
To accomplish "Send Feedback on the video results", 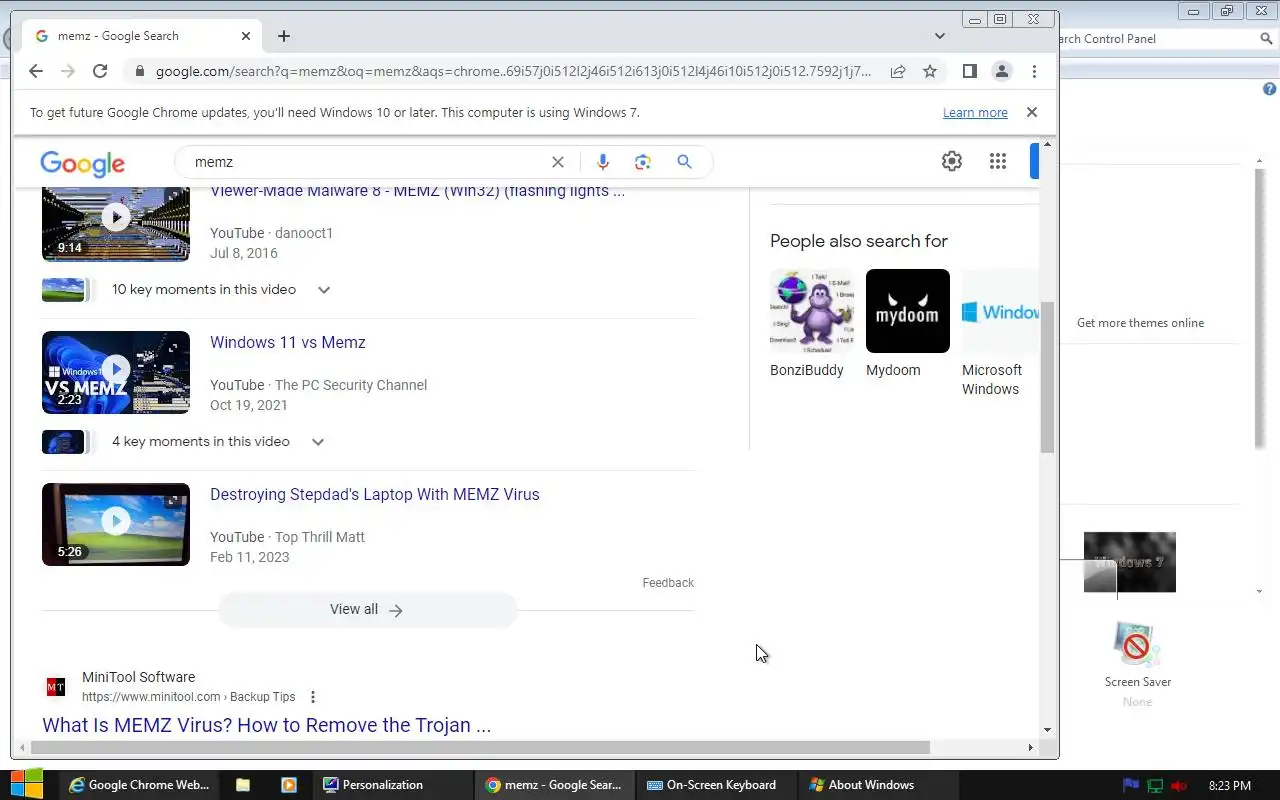I will pyautogui.click(x=668, y=583).
